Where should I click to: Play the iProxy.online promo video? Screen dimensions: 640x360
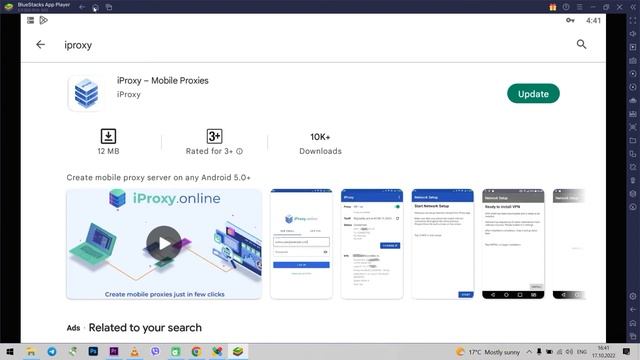(x=164, y=244)
